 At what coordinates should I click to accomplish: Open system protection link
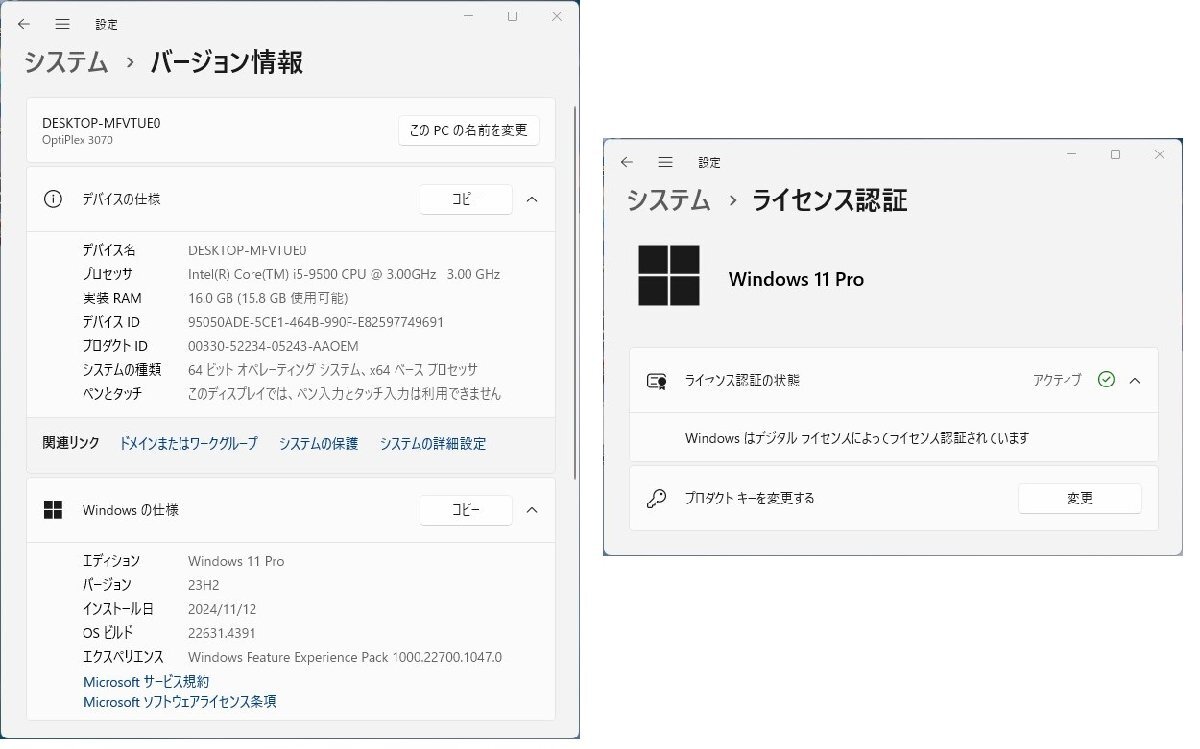tap(318, 443)
